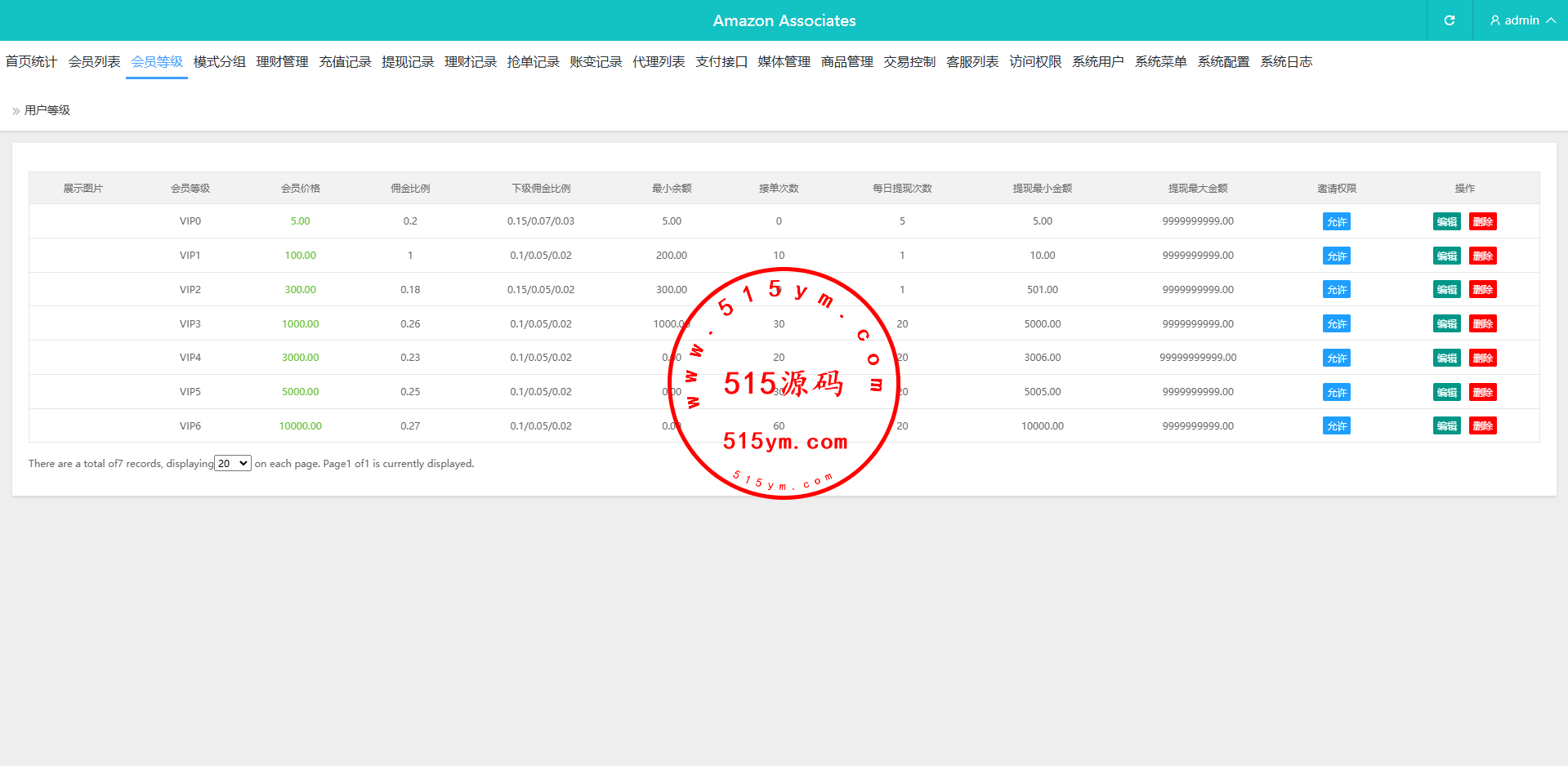Click the VIP2 price 300.00 link
This screenshot has height=766, width=1568.
(300, 290)
